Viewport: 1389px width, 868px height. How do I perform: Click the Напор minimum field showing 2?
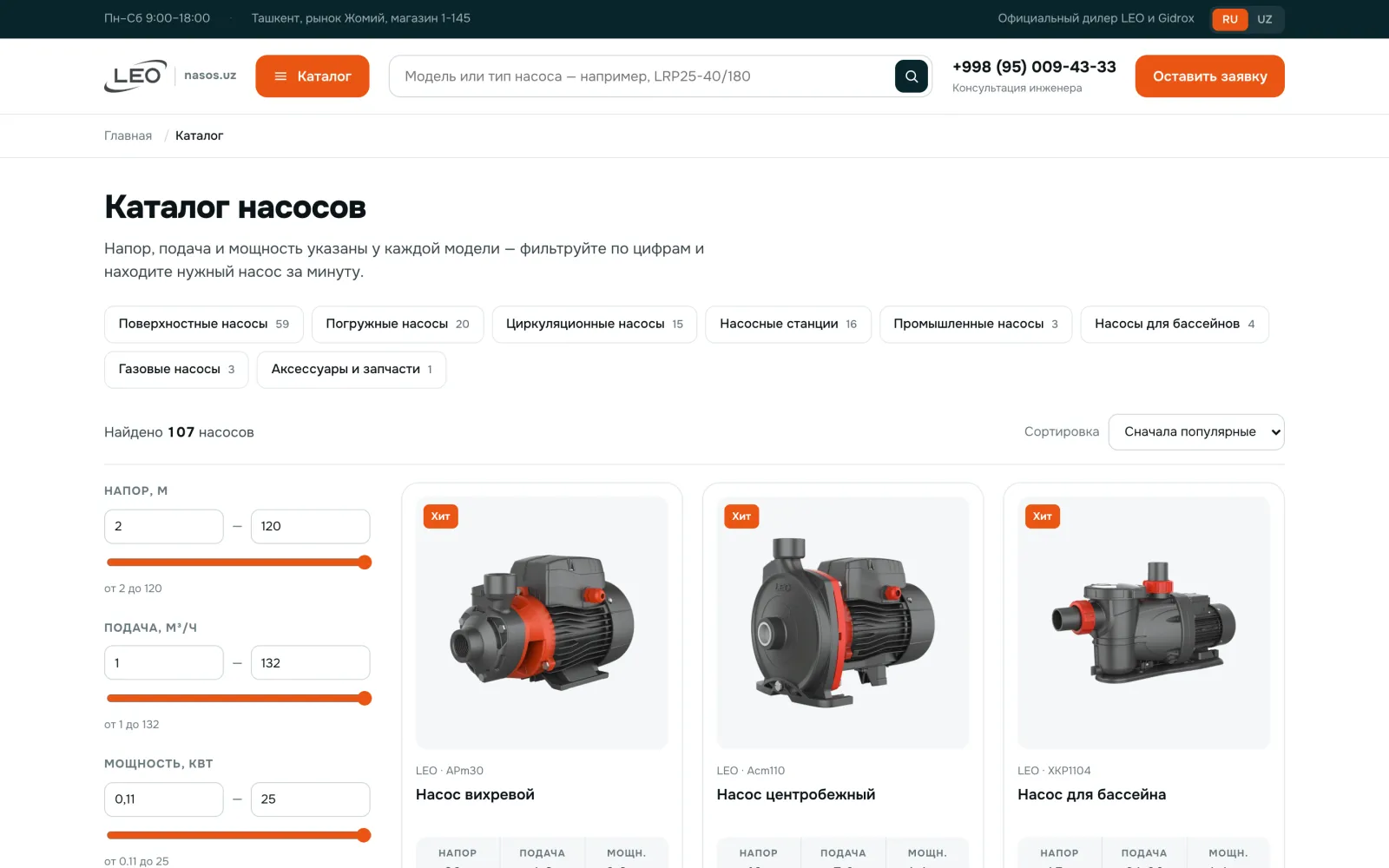click(x=164, y=527)
